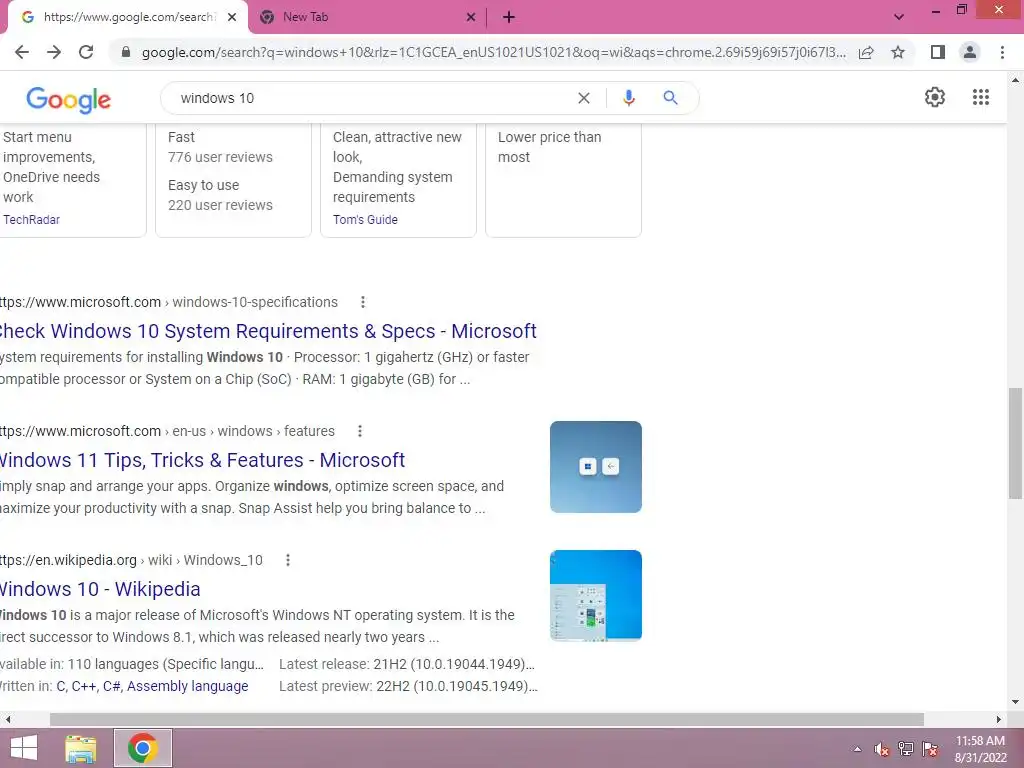This screenshot has width=1024, height=768.
Task: Open network status tray icon
Action: click(905, 749)
